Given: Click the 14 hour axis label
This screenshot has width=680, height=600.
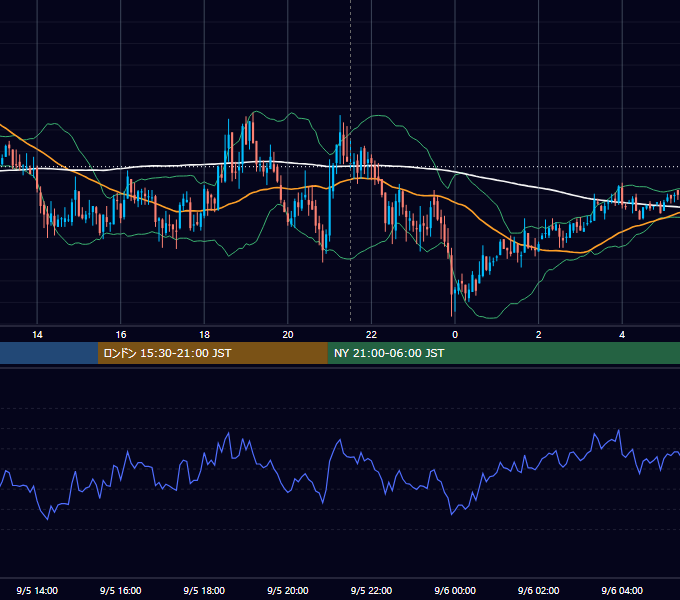Looking at the screenshot, I should click(x=37, y=335).
